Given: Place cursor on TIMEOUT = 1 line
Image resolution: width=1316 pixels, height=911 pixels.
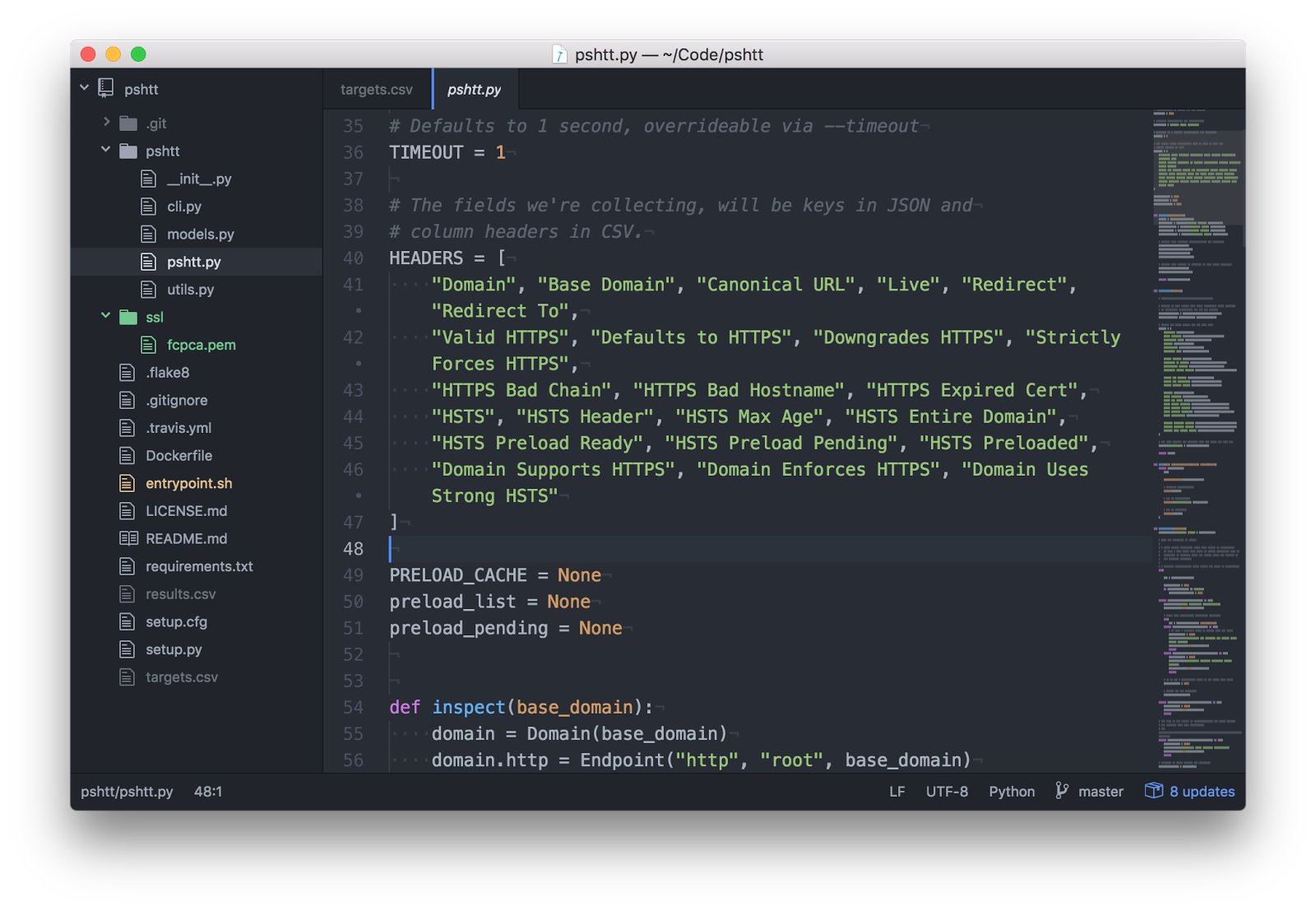Looking at the screenshot, I should point(447,152).
